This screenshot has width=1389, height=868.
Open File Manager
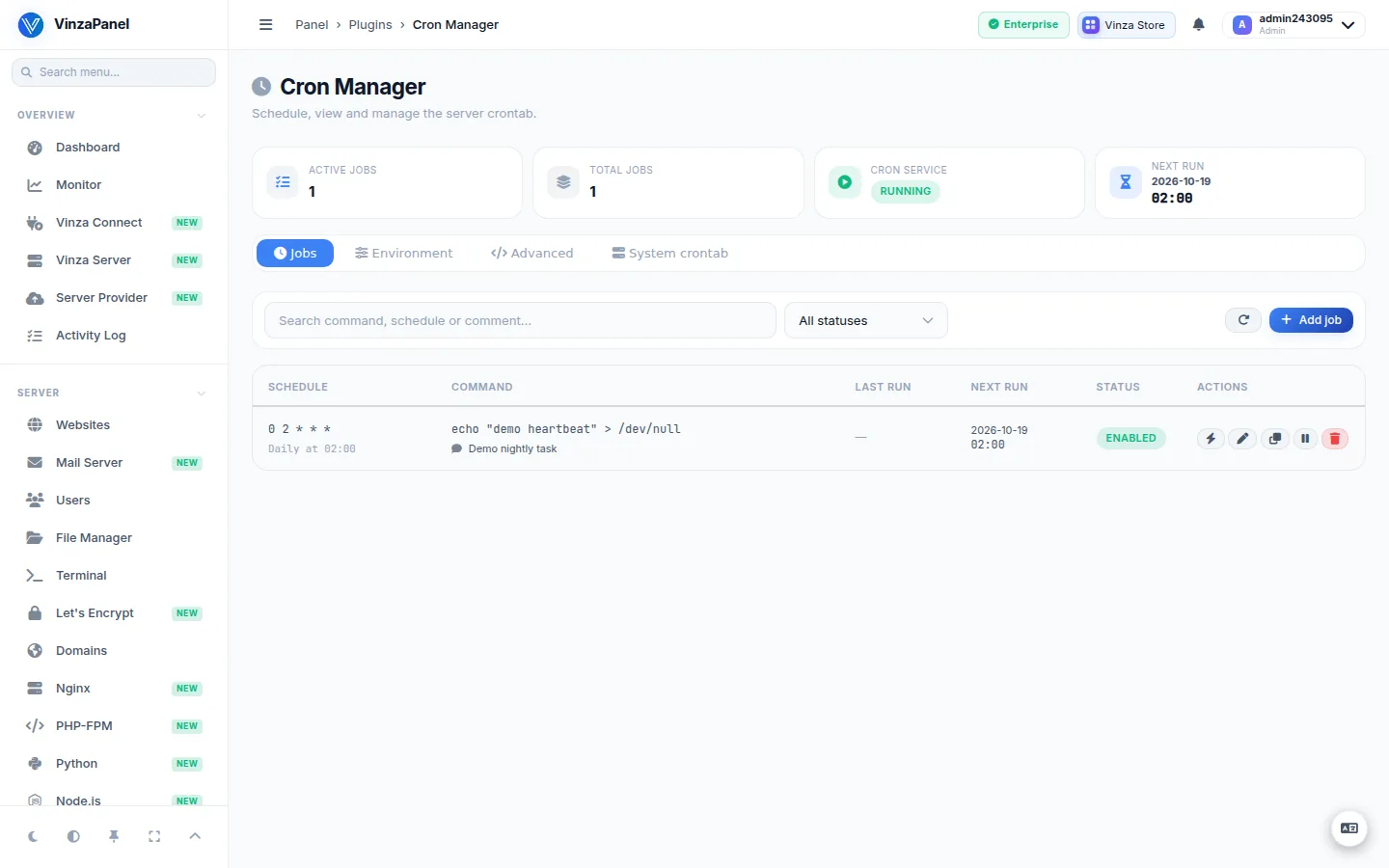(114, 538)
